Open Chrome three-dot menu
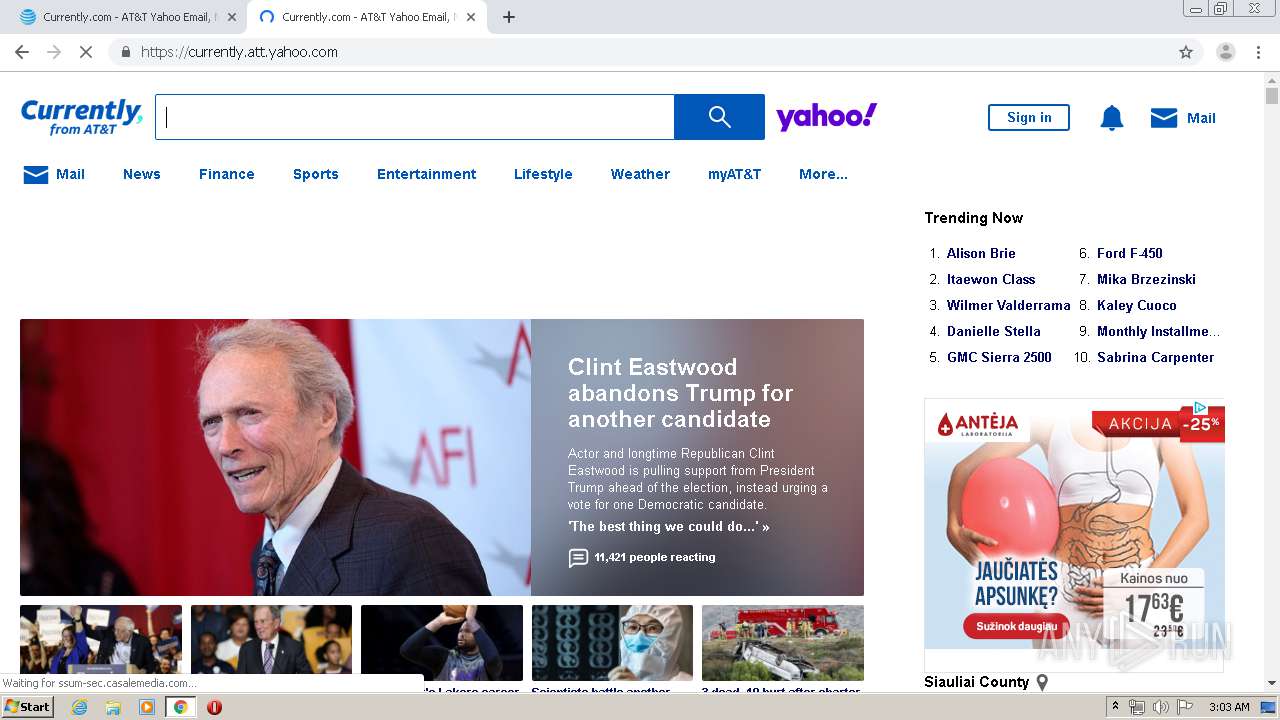Image resolution: width=1280 pixels, height=720 pixels. pos(1258,52)
